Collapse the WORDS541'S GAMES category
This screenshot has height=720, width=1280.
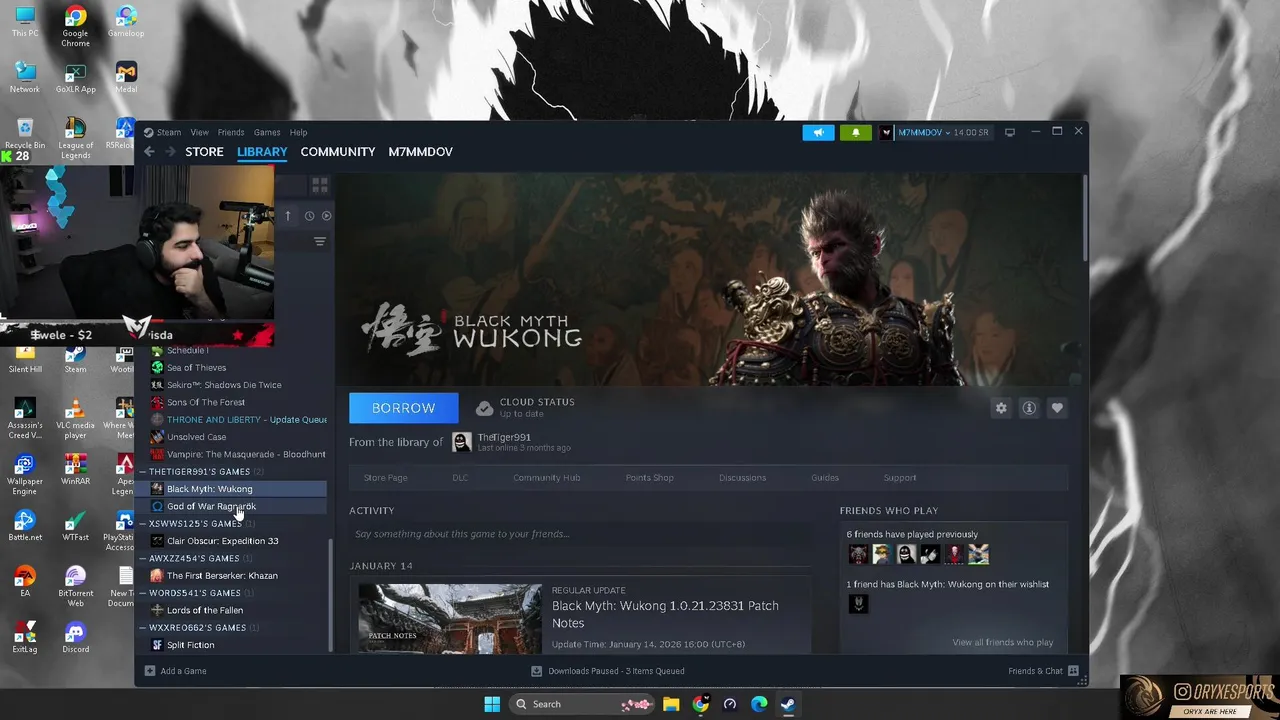[x=143, y=593]
